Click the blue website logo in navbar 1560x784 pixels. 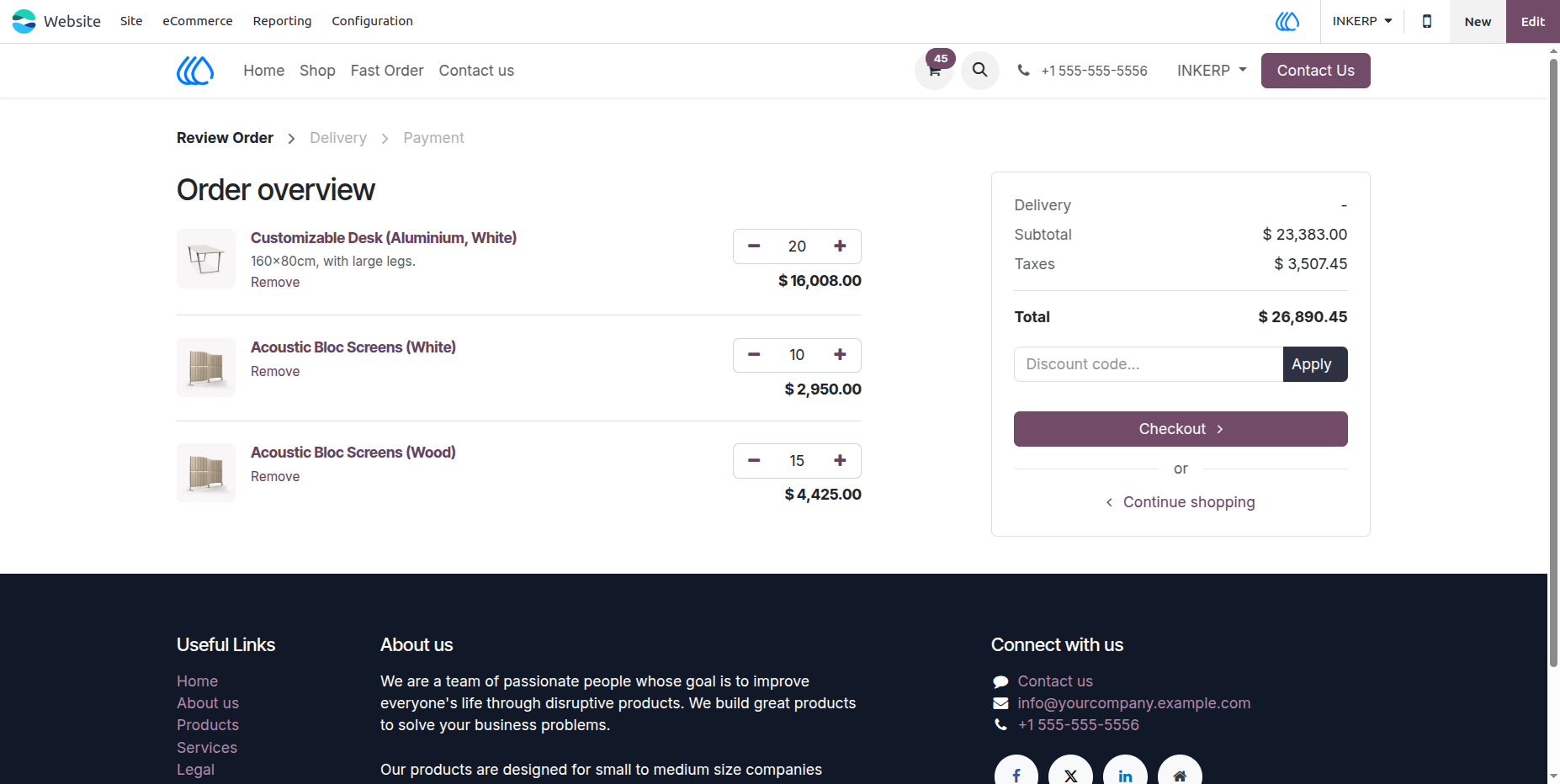point(195,71)
